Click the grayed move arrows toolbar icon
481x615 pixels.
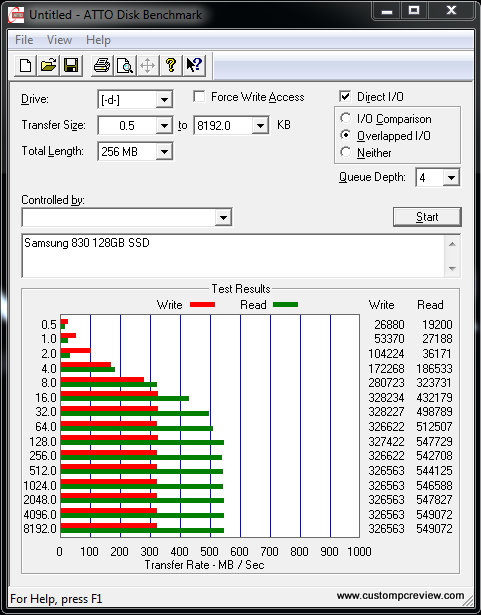(x=148, y=66)
